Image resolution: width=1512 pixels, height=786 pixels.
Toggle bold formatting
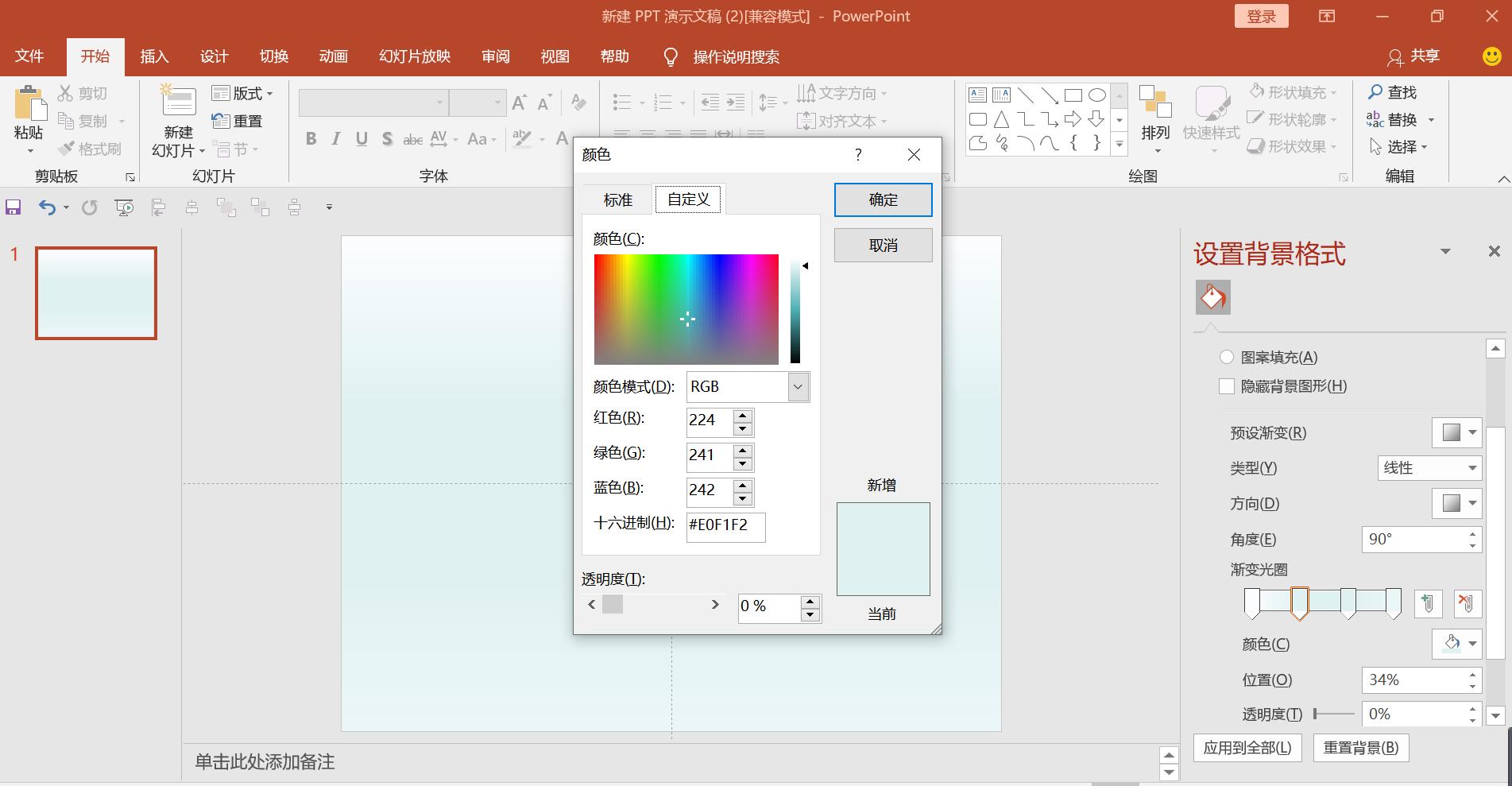pyautogui.click(x=310, y=138)
